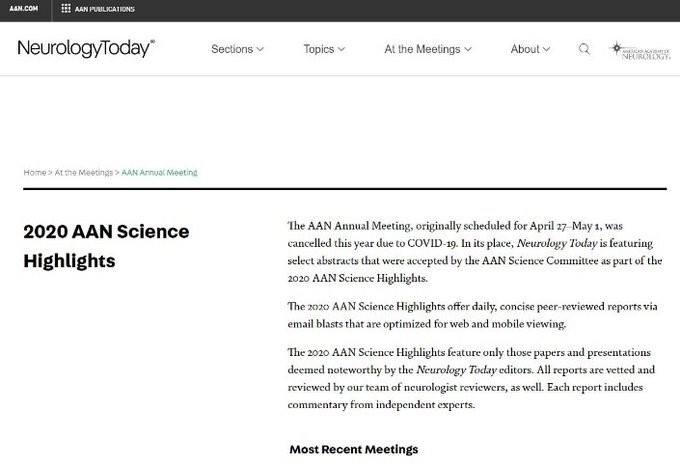Expand the Topics dropdown chevron

pyautogui.click(x=341, y=49)
